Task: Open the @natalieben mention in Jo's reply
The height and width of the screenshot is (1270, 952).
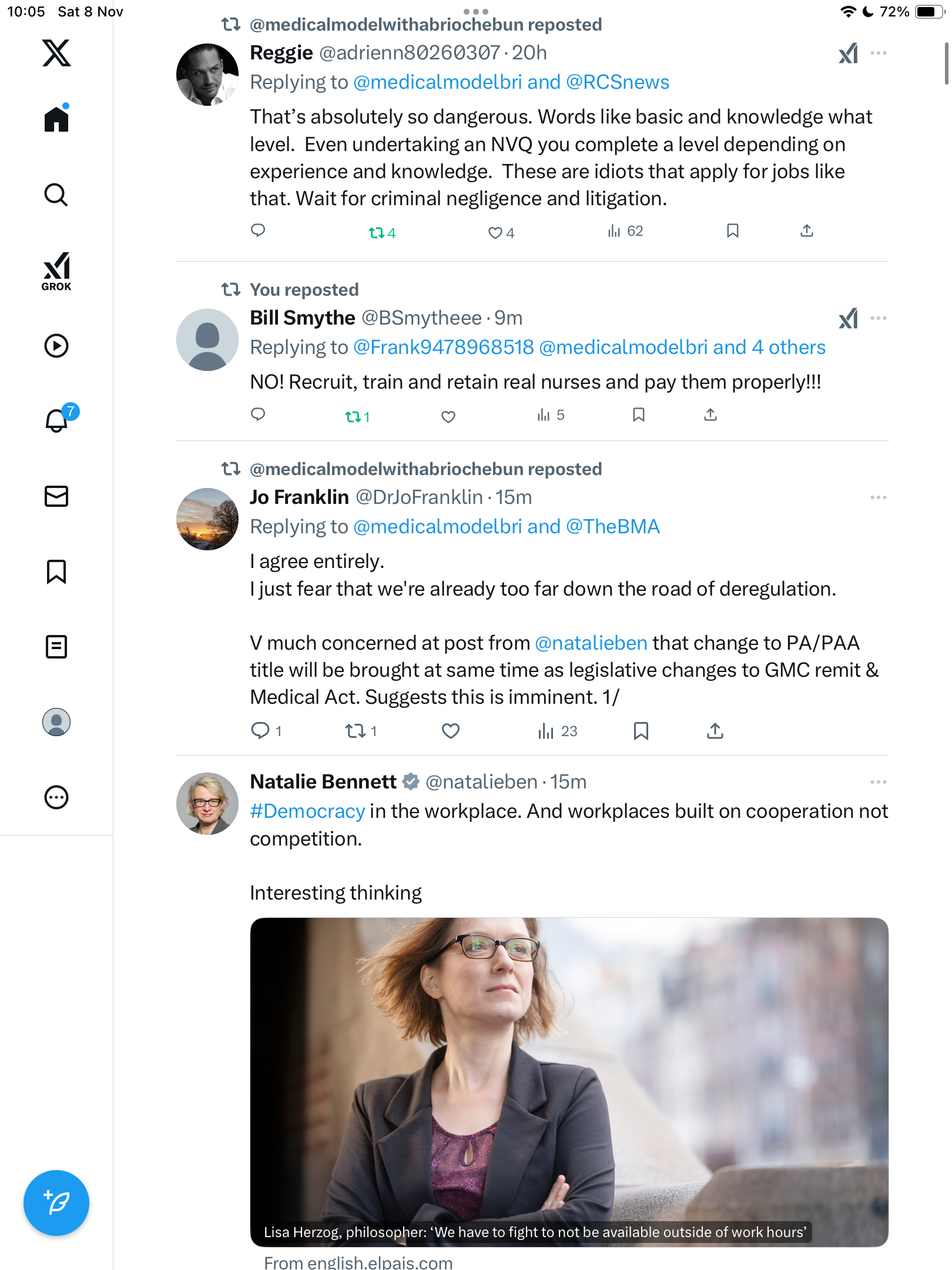Action: 591,643
